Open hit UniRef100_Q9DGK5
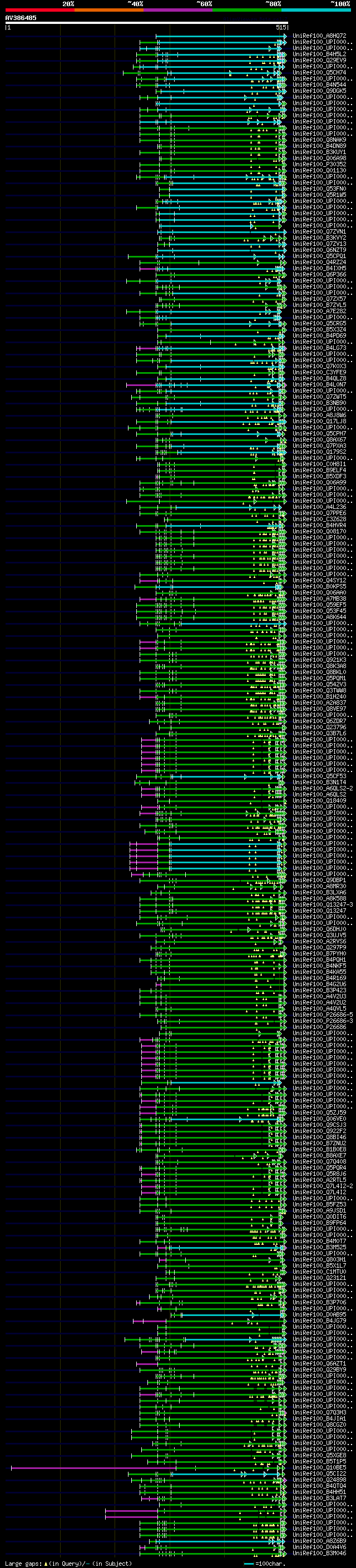The image size is (356, 1568). pyautogui.click(x=319, y=91)
